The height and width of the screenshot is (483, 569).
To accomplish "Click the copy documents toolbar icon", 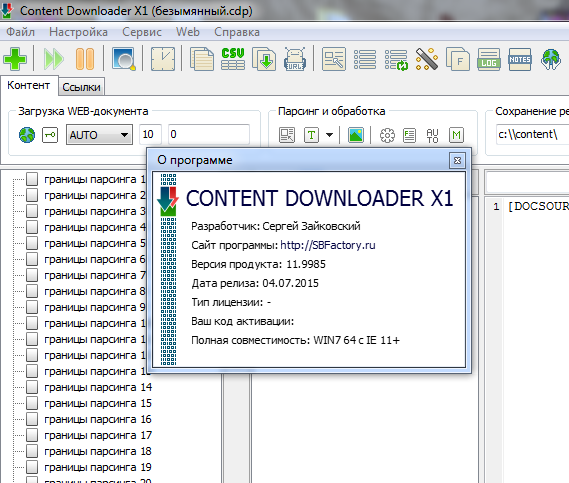I will [202, 59].
